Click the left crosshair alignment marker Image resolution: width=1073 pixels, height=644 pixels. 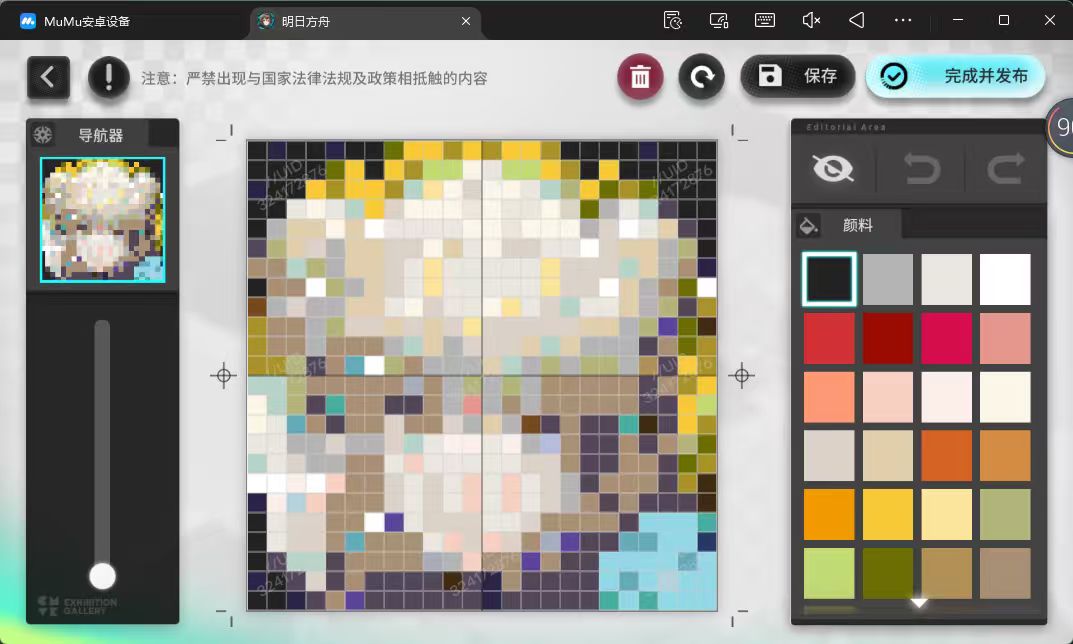tap(223, 376)
